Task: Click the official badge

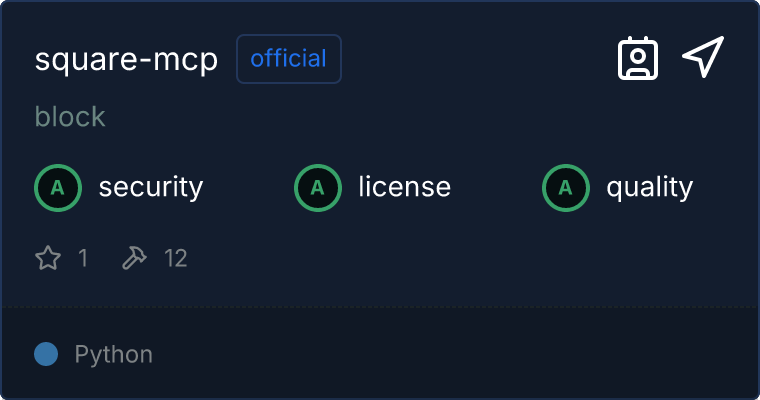Action: tap(289, 59)
